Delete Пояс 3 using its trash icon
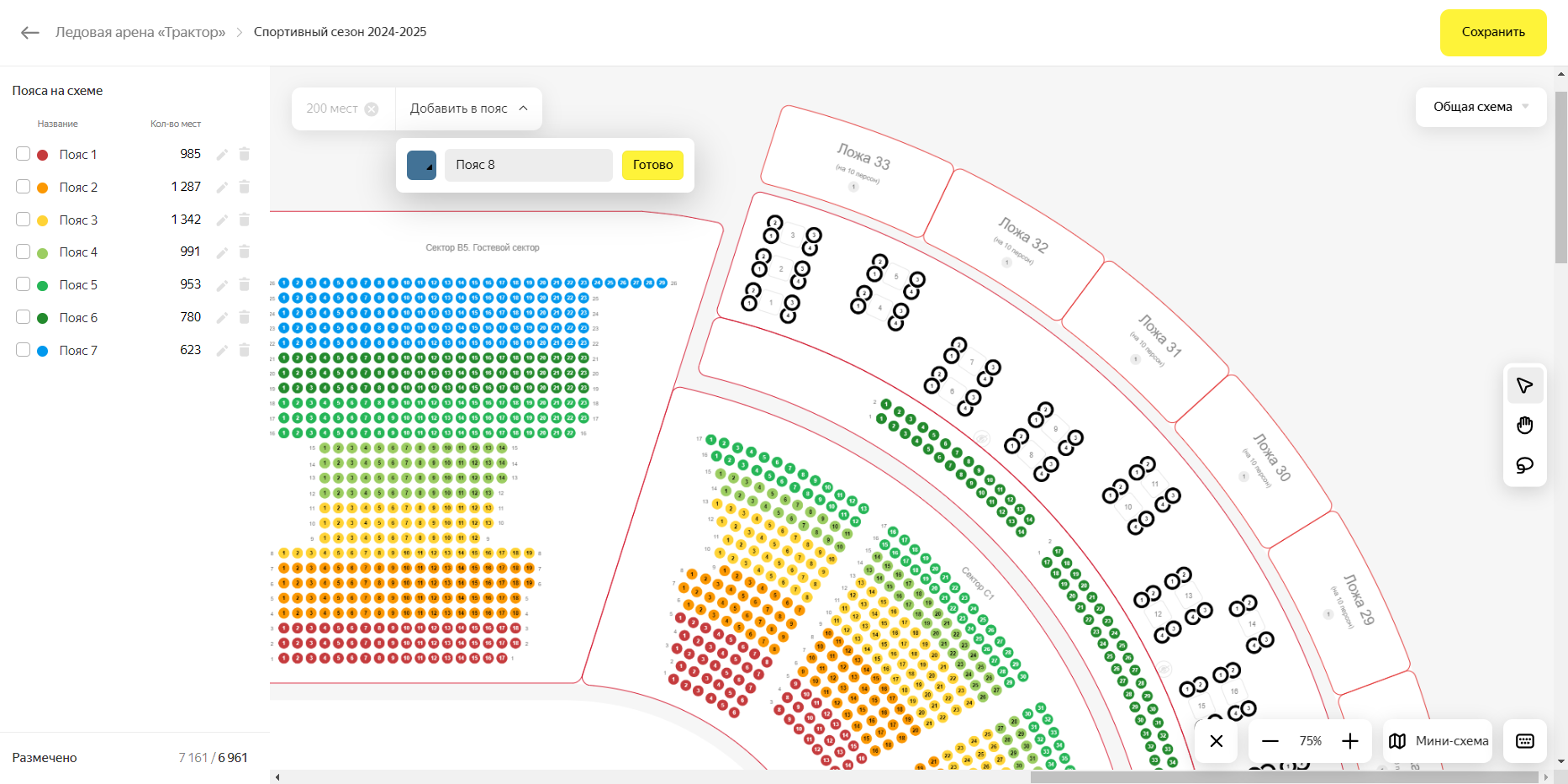Screen dimensions: 1568x784 coord(245,220)
